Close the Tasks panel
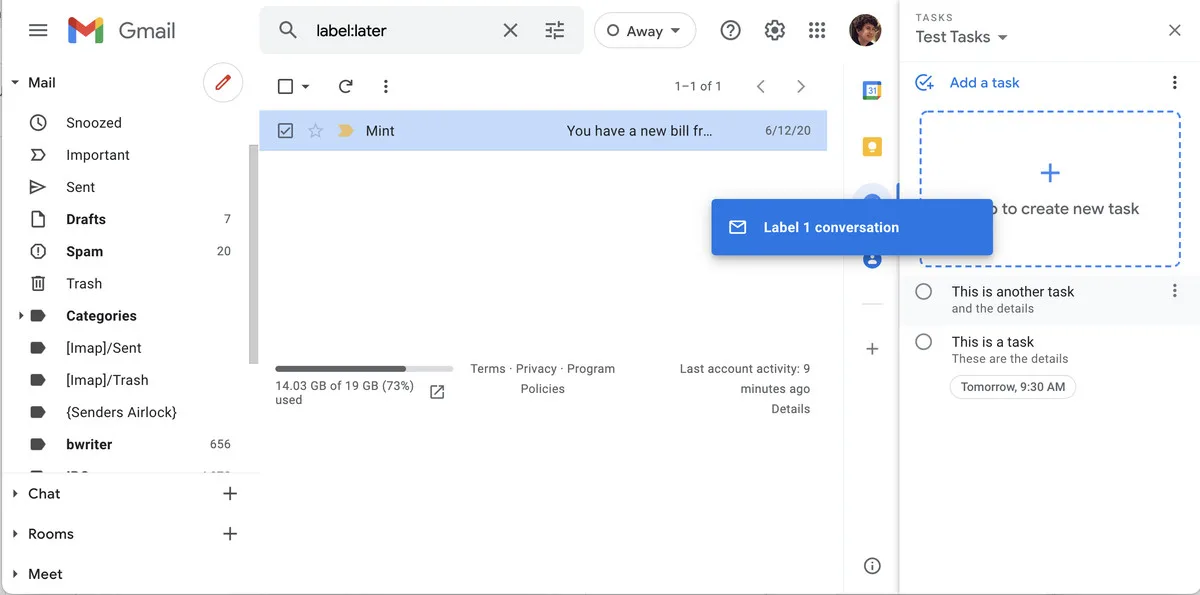The width and height of the screenshot is (1200, 595). pyautogui.click(x=1175, y=30)
